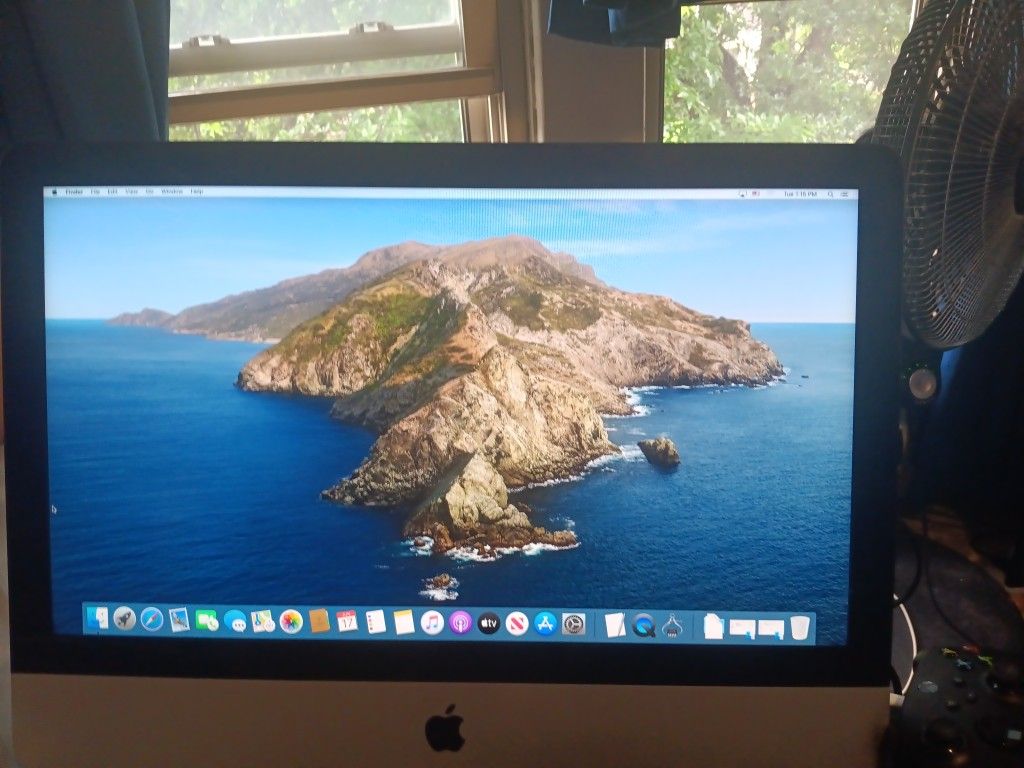Launch System Information icon in Dock
Image resolution: width=1024 pixels, height=768 pixels.
click(672, 627)
